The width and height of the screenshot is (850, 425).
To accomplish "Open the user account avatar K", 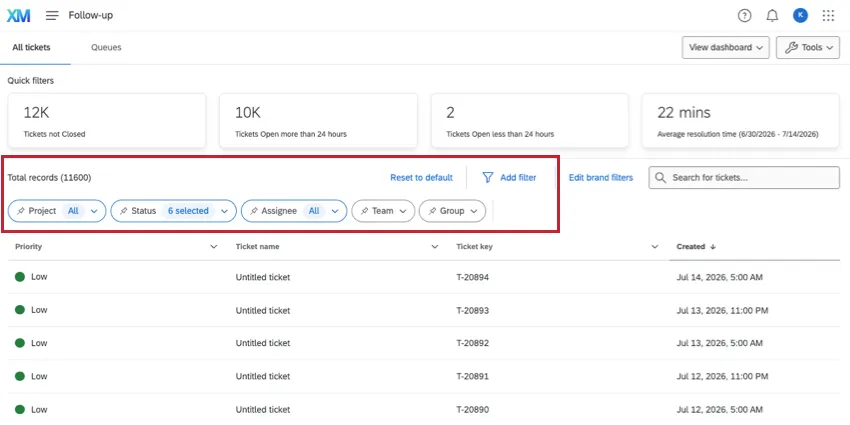I will coord(800,16).
